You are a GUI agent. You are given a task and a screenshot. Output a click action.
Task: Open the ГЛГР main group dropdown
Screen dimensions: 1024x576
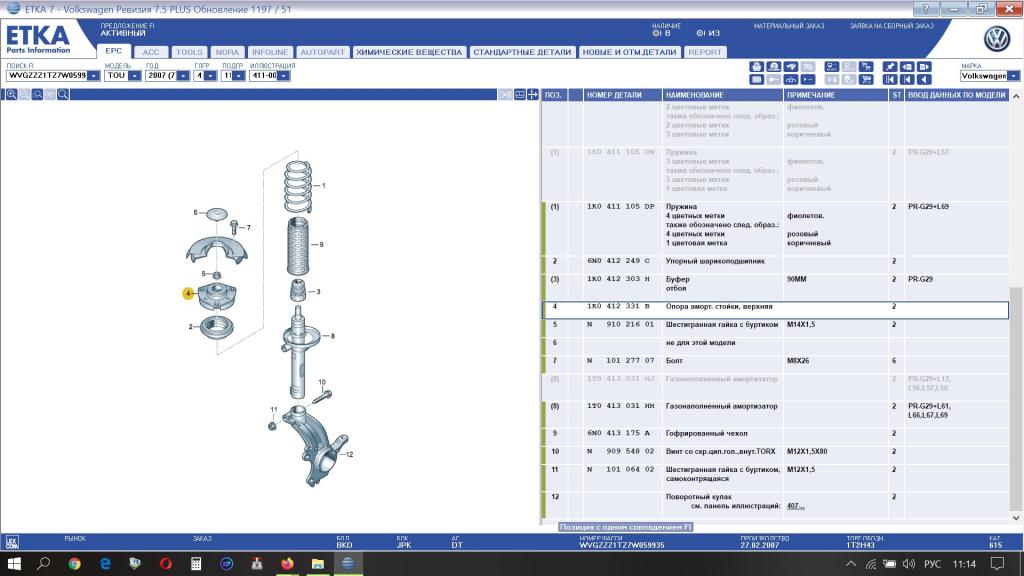pos(210,76)
